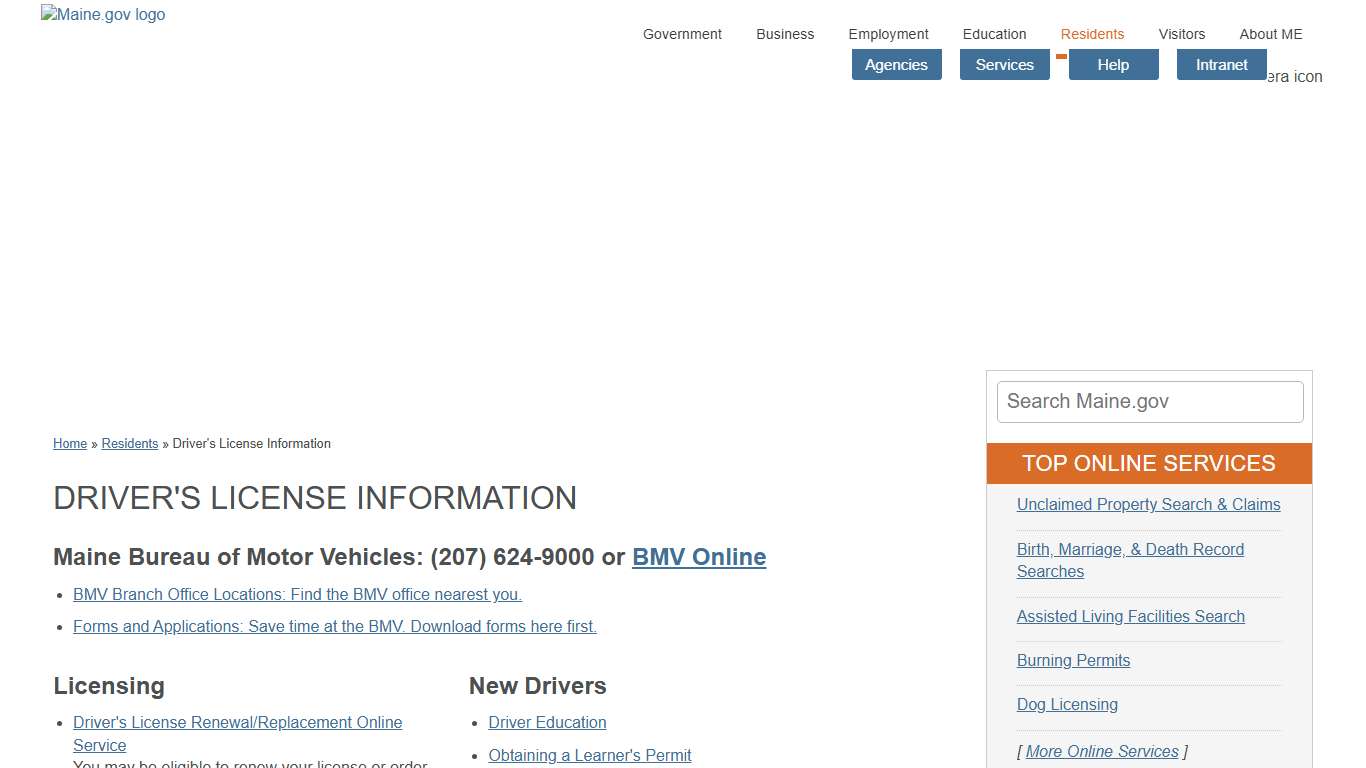Click the Home breadcrumb link
1366x768 pixels.
click(x=69, y=443)
